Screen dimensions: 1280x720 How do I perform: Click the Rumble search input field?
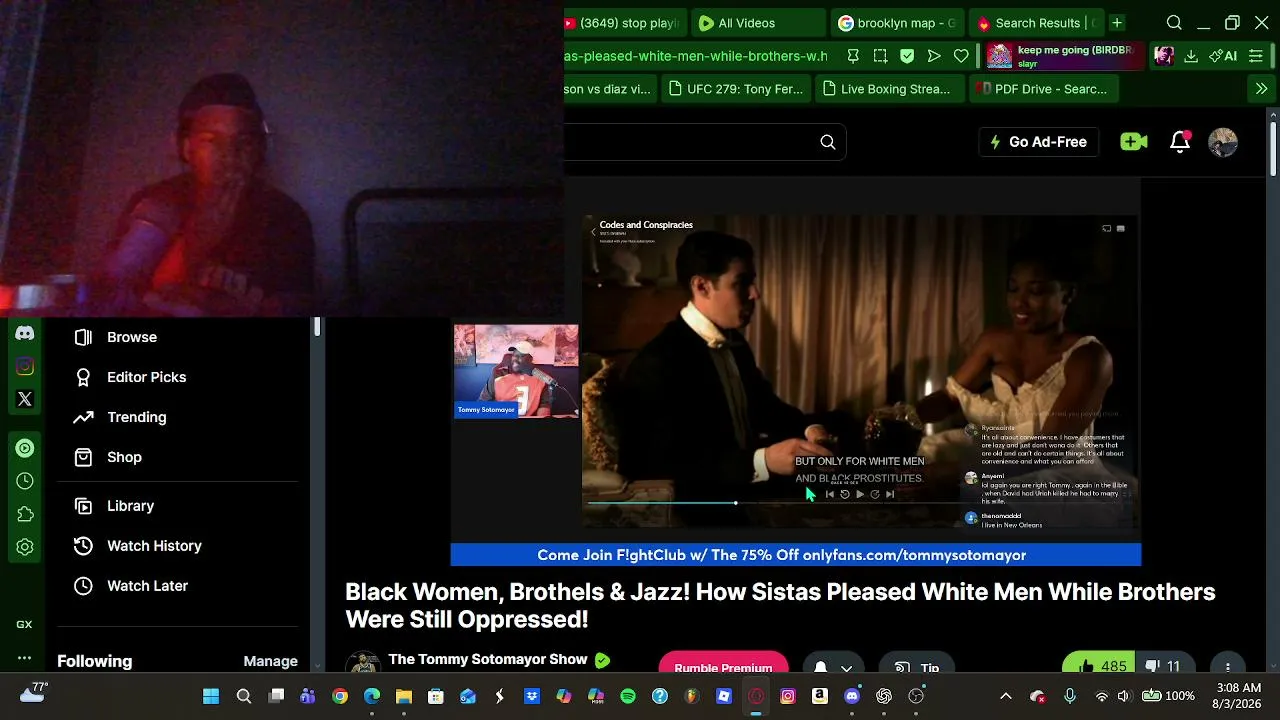(x=688, y=142)
